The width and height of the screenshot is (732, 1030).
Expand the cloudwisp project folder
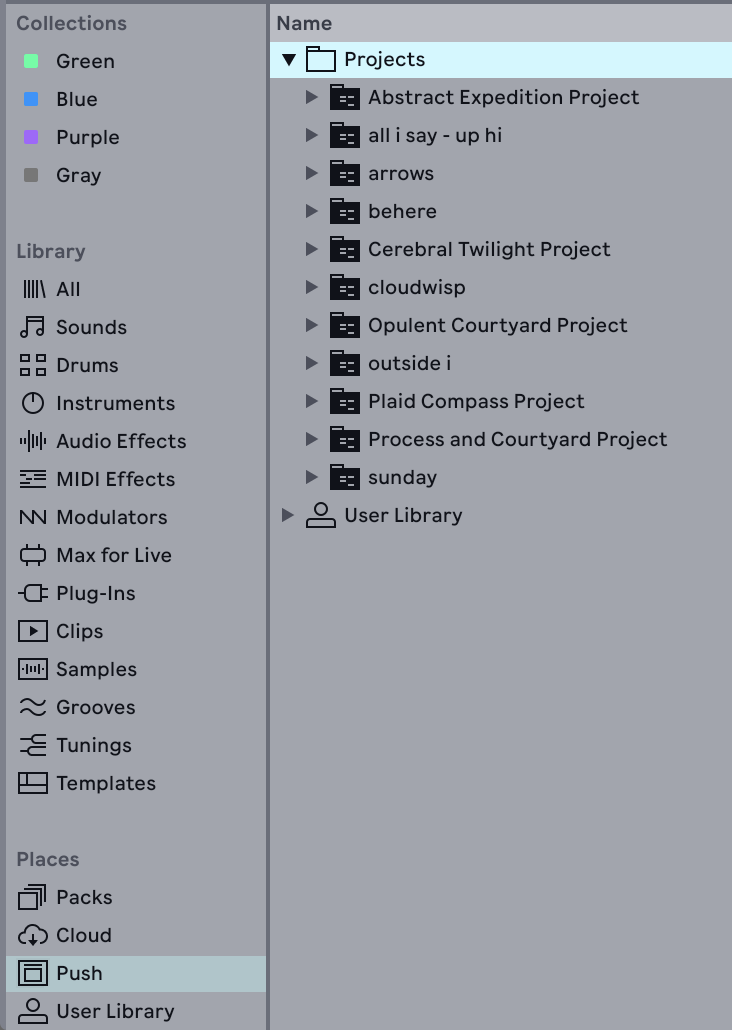(313, 287)
